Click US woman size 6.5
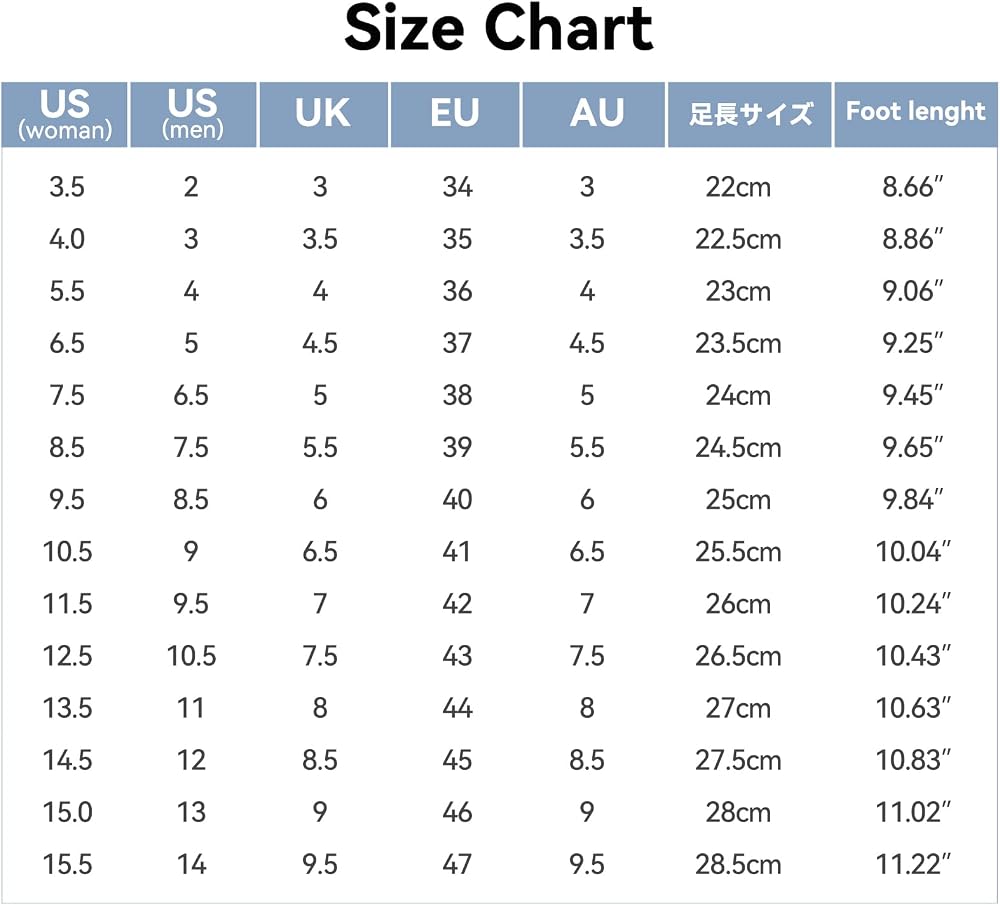1000x905 pixels. [x=67, y=344]
